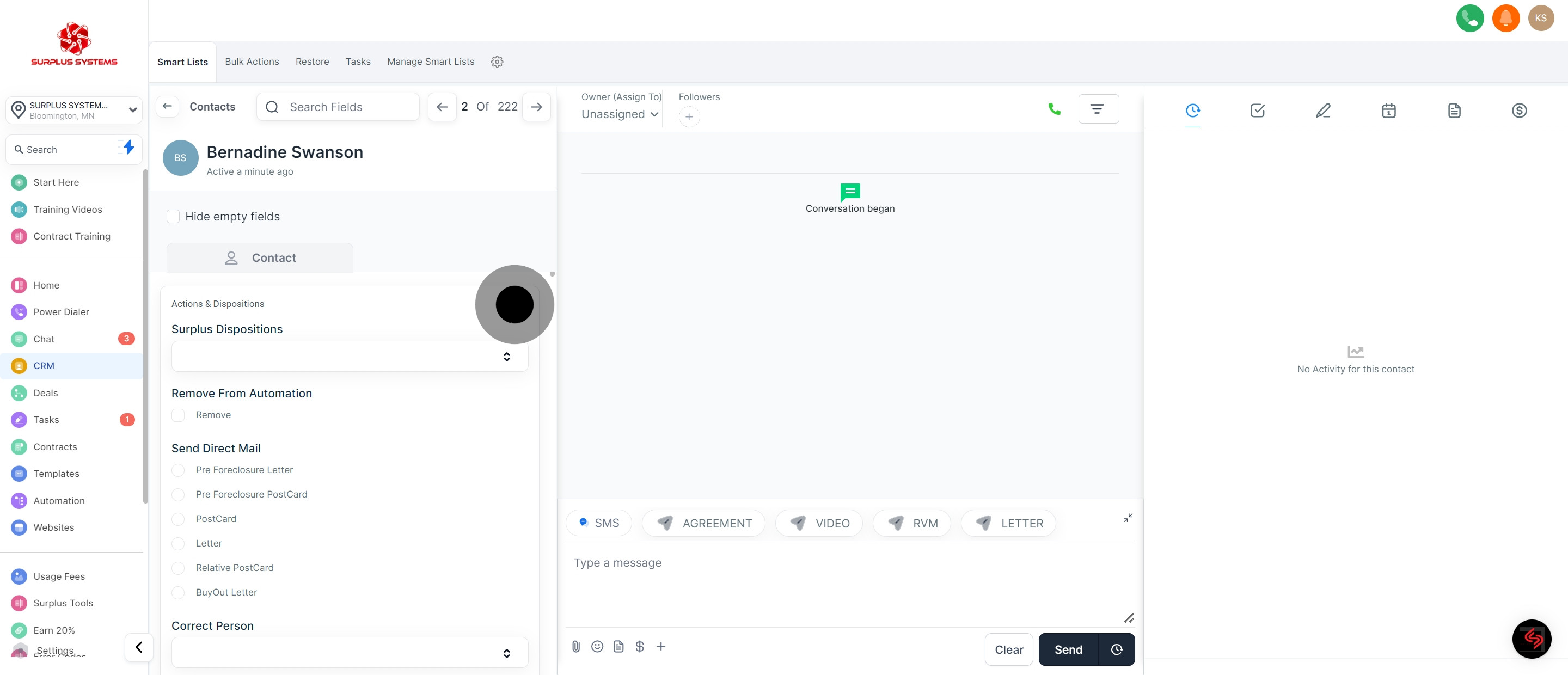1568x675 pixels.
Task: Open the Appointments calendar icon
Action: point(1388,110)
